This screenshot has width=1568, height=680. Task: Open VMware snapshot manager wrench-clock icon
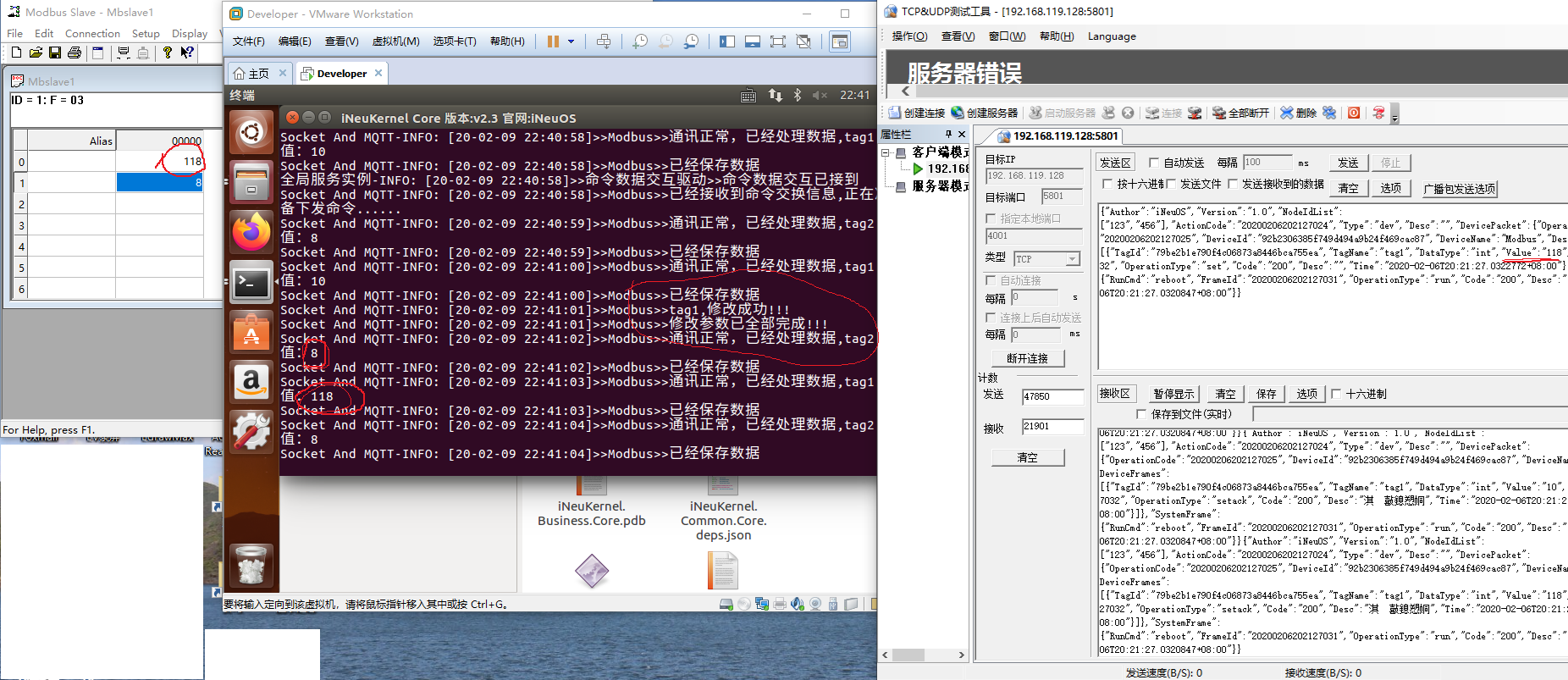click(692, 41)
